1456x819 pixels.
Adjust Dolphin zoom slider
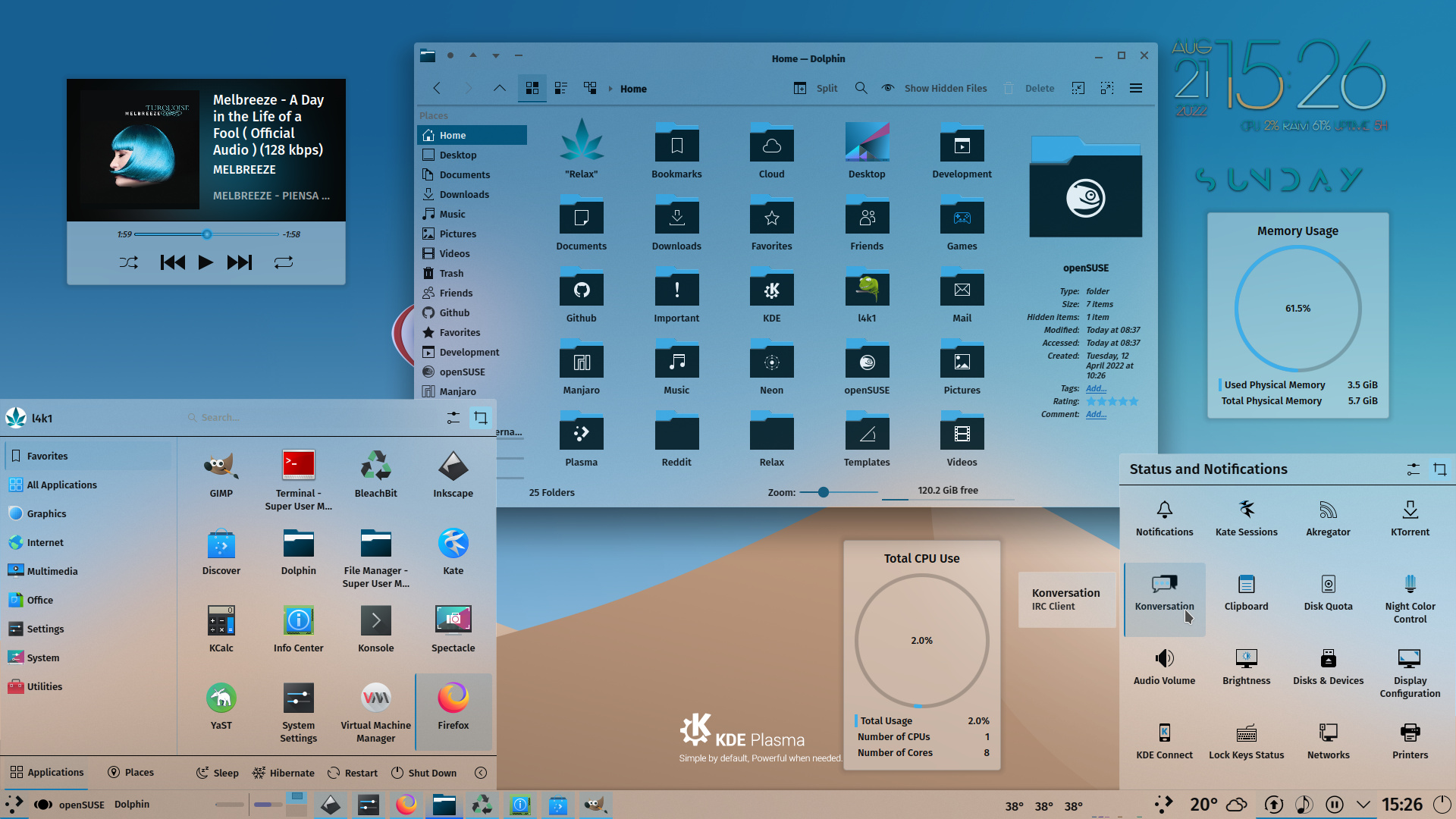click(839, 492)
